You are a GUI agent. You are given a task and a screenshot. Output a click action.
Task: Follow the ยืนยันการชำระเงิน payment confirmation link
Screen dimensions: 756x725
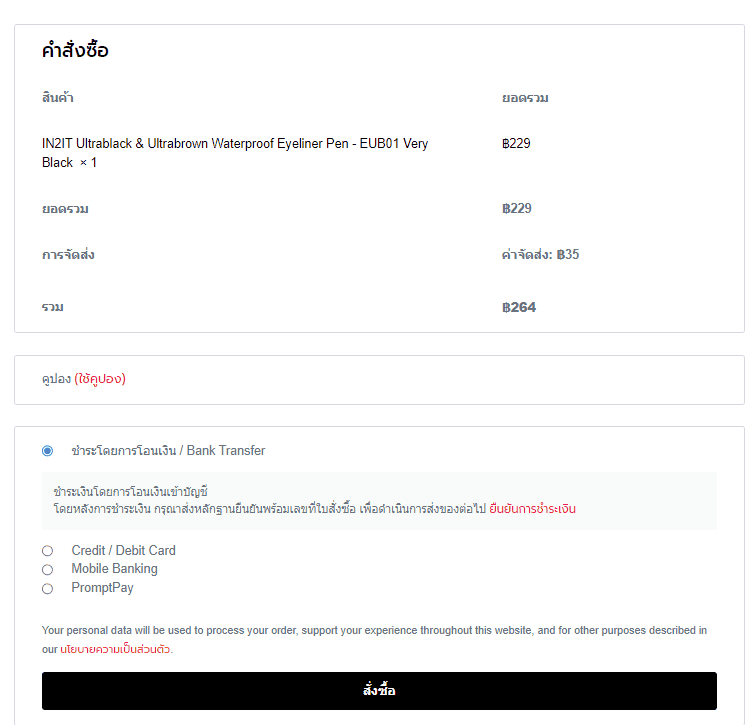pyautogui.click(x=532, y=509)
